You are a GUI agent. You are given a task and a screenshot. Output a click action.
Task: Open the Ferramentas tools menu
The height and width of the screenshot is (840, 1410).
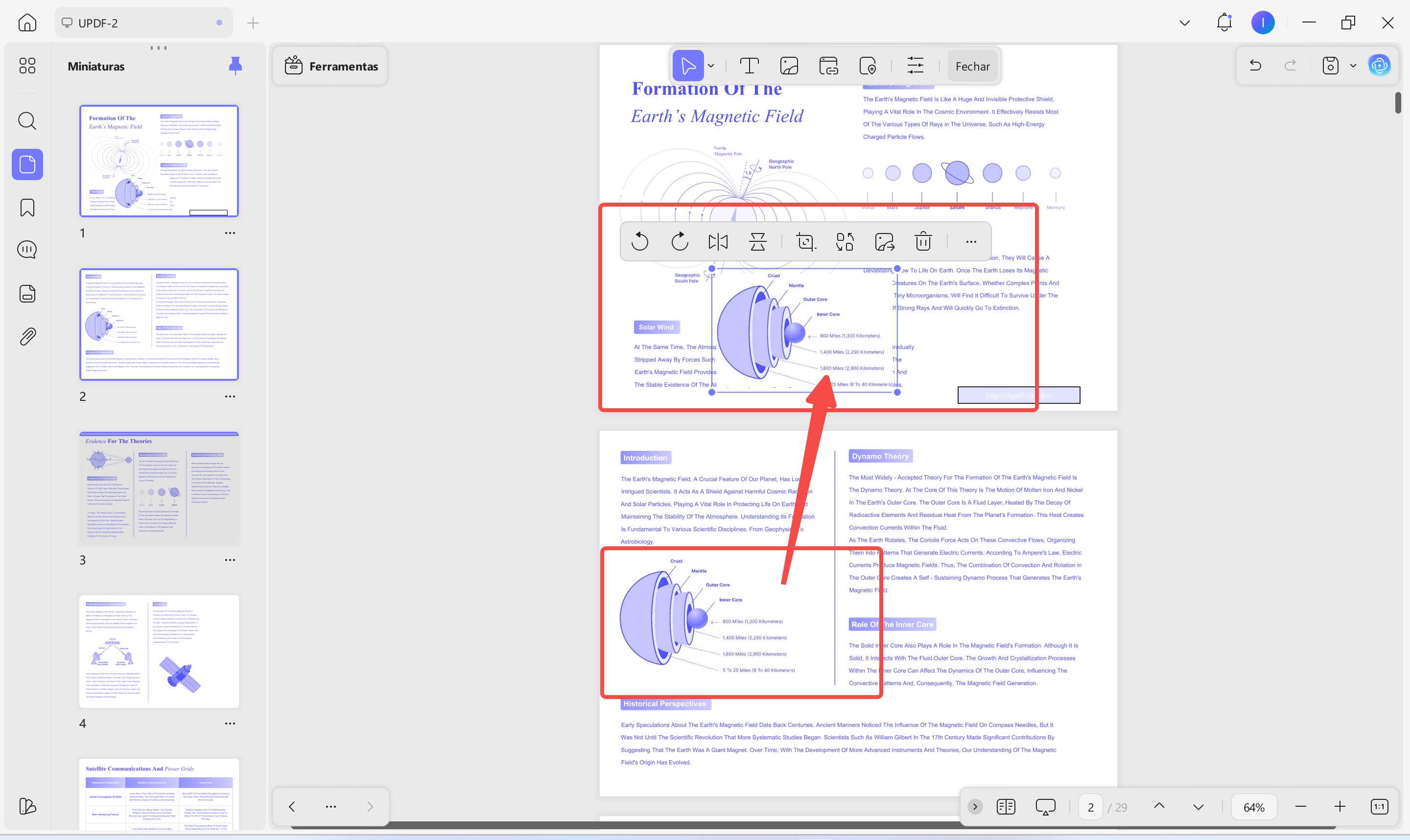click(x=330, y=66)
